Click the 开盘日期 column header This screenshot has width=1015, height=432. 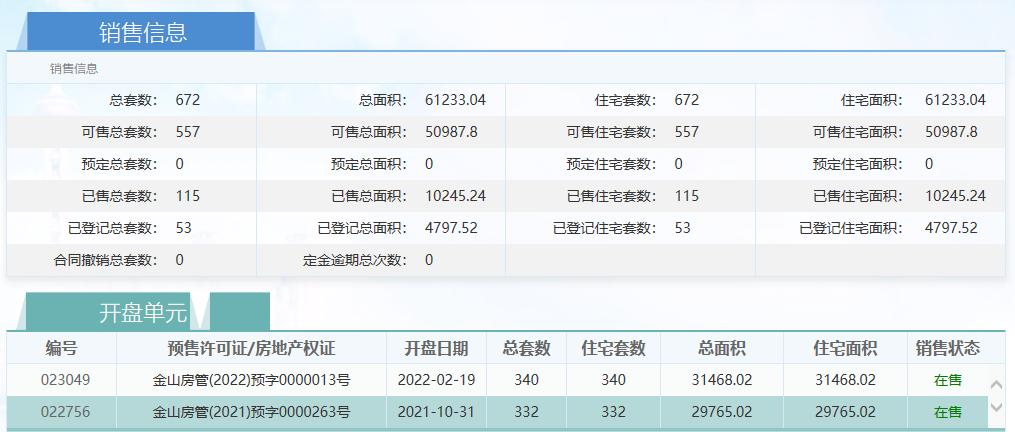tap(436, 348)
